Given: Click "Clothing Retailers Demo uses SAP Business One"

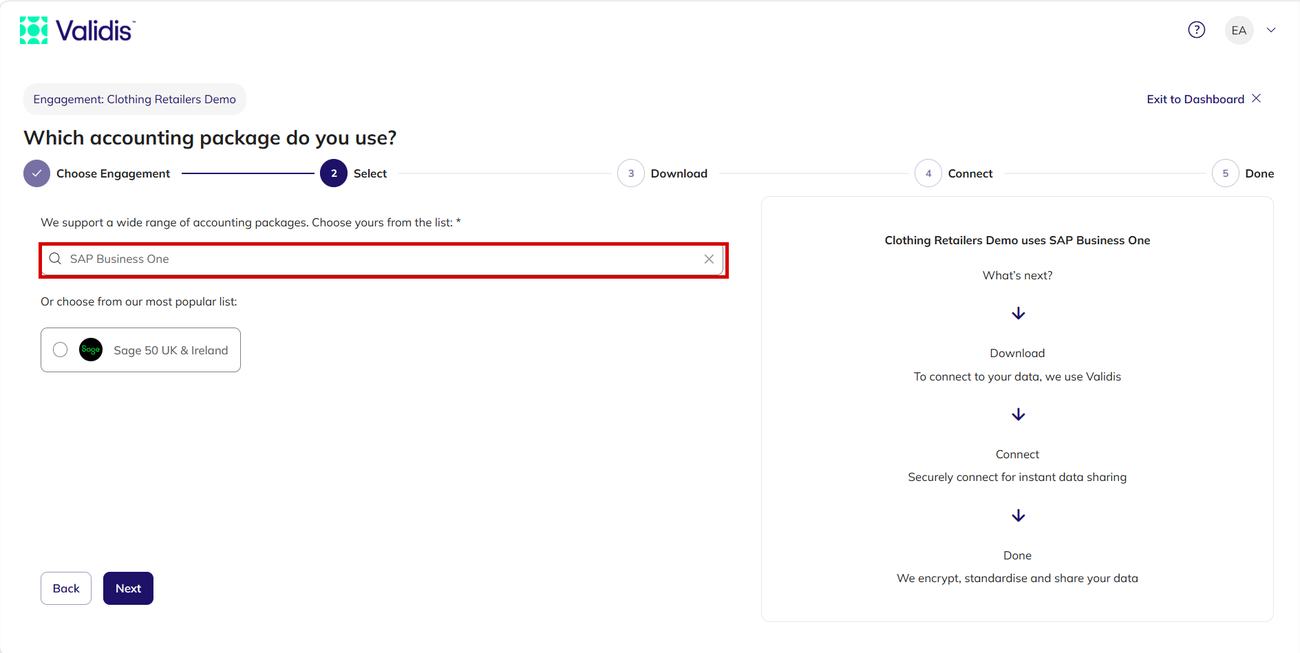Looking at the screenshot, I should pos(1017,240).
